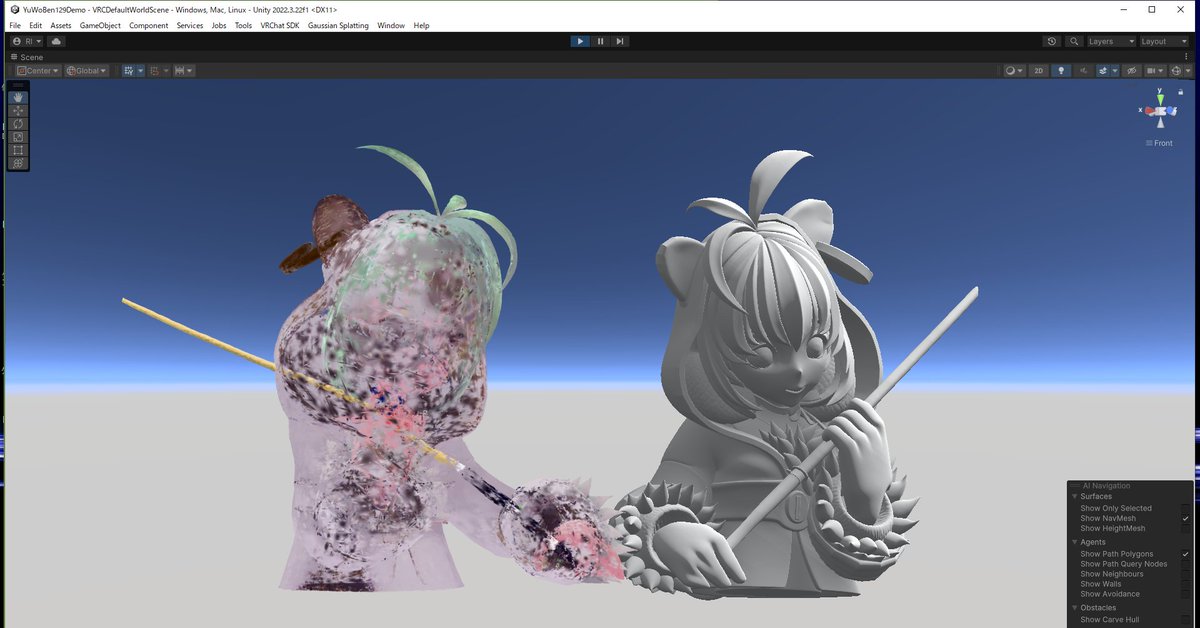Open Unity cloud services icon
Screen dimensions: 1200x628
click(x=56, y=41)
